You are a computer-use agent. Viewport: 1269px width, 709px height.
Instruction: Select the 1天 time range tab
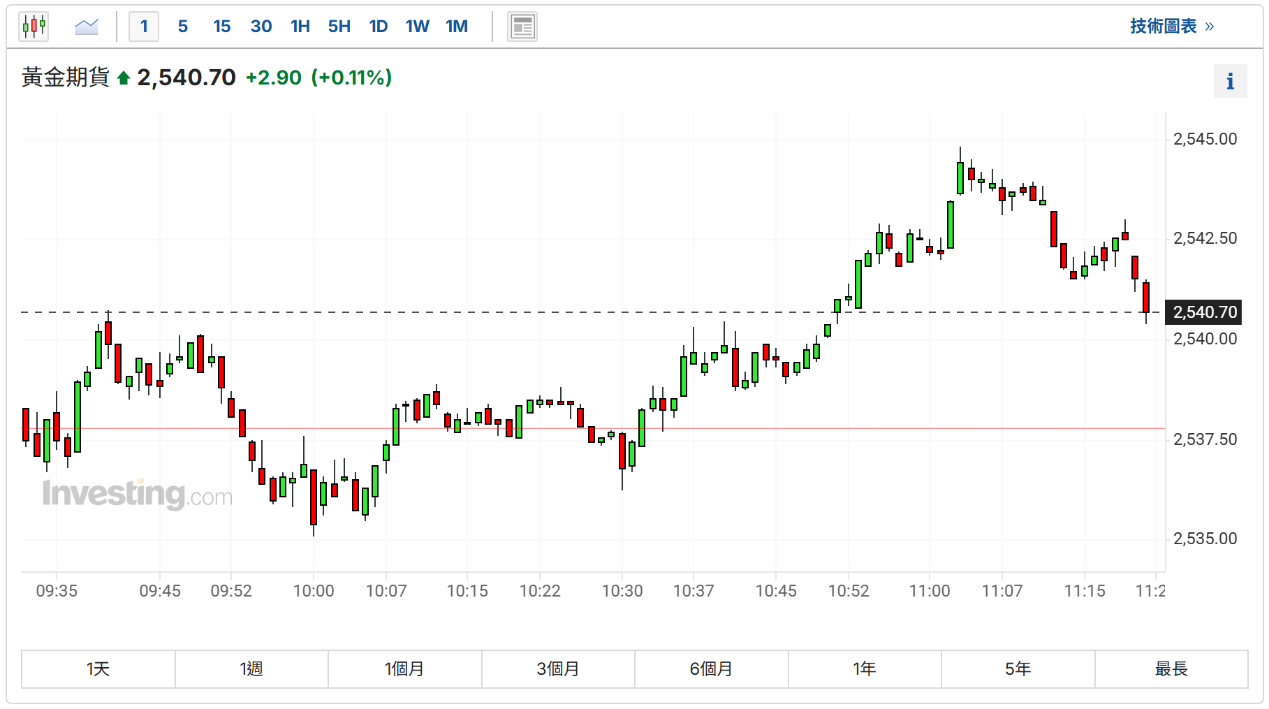[98, 669]
